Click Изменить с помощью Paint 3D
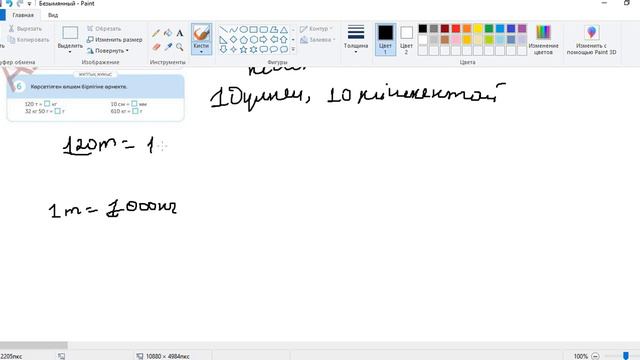 (x=591, y=40)
